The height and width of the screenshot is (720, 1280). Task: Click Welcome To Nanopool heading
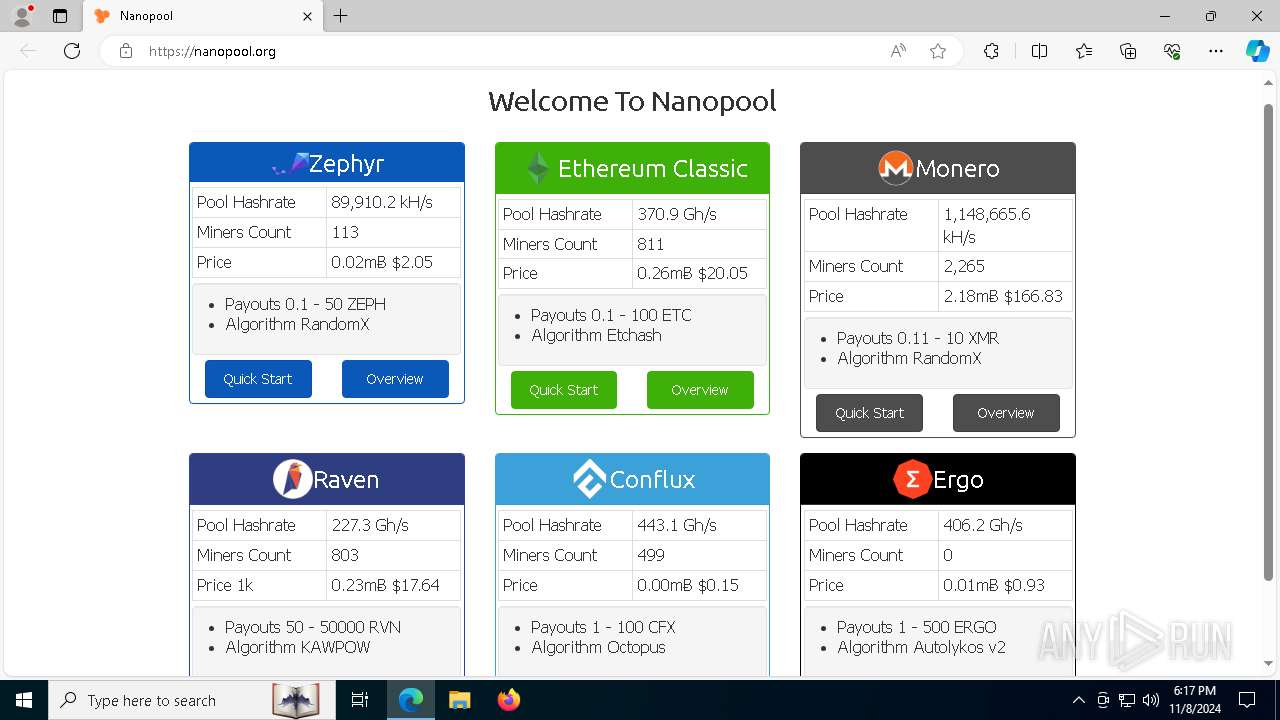(x=632, y=101)
